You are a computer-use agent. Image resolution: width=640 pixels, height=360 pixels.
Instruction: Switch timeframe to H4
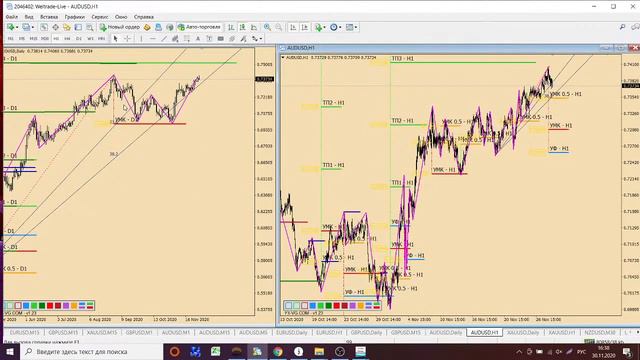point(67,38)
